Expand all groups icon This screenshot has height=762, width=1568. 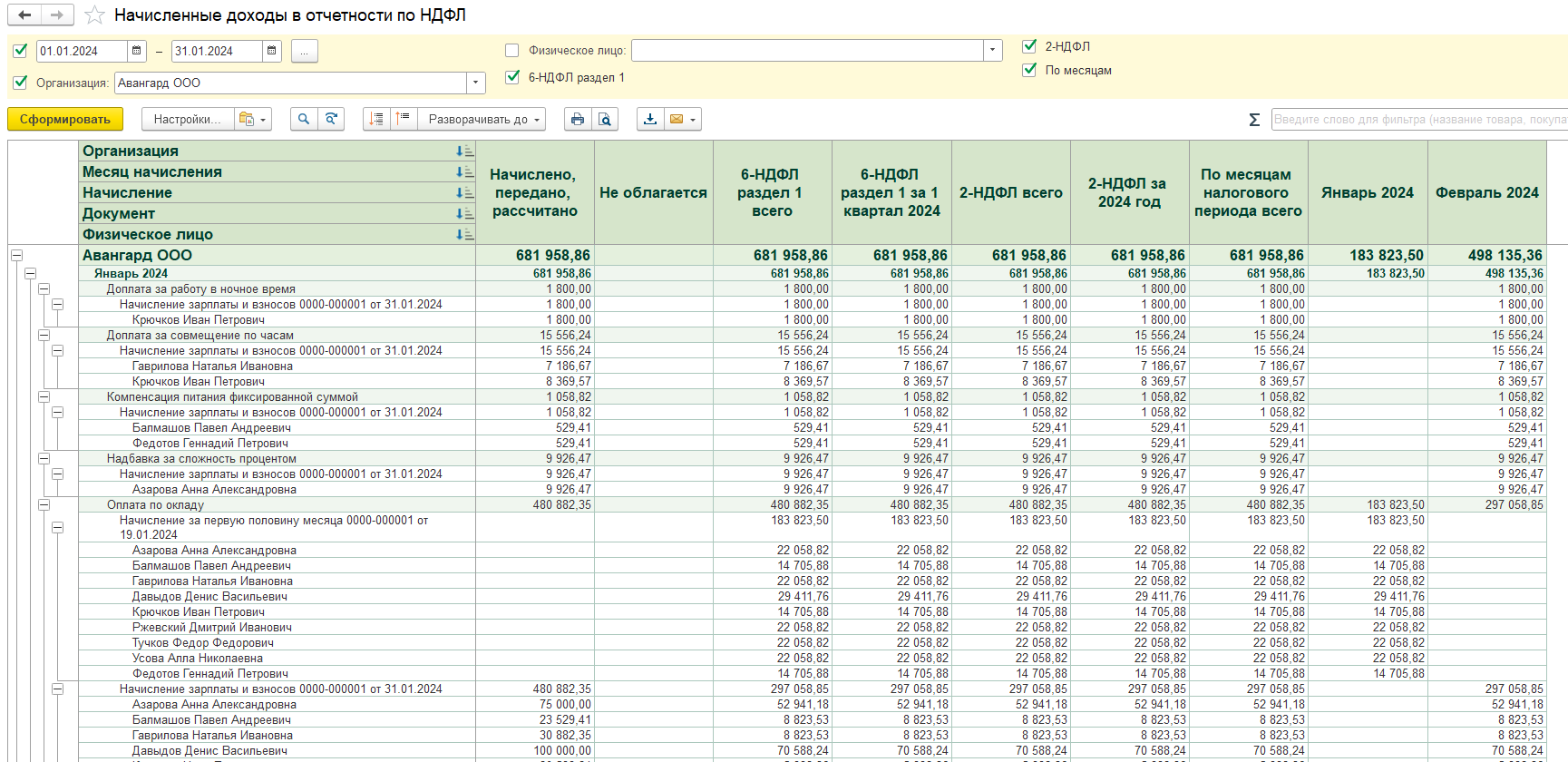(404, 119)
